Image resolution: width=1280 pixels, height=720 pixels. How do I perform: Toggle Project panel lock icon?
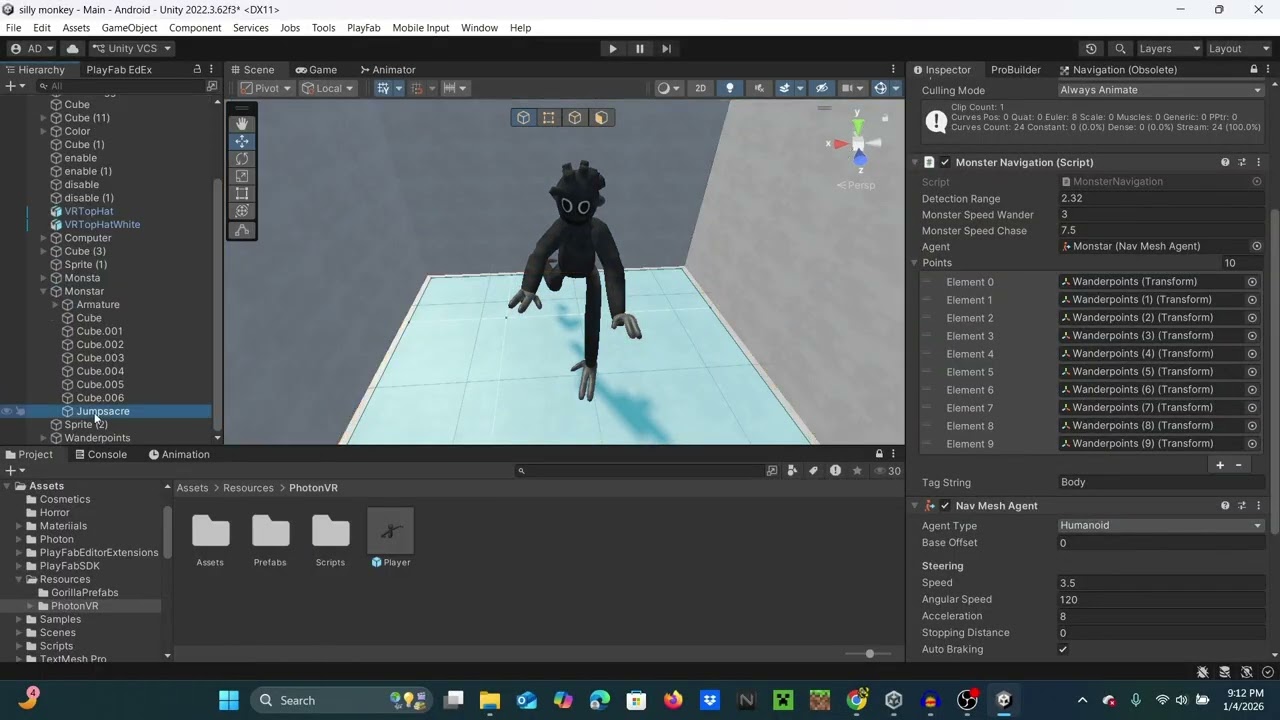879,454
